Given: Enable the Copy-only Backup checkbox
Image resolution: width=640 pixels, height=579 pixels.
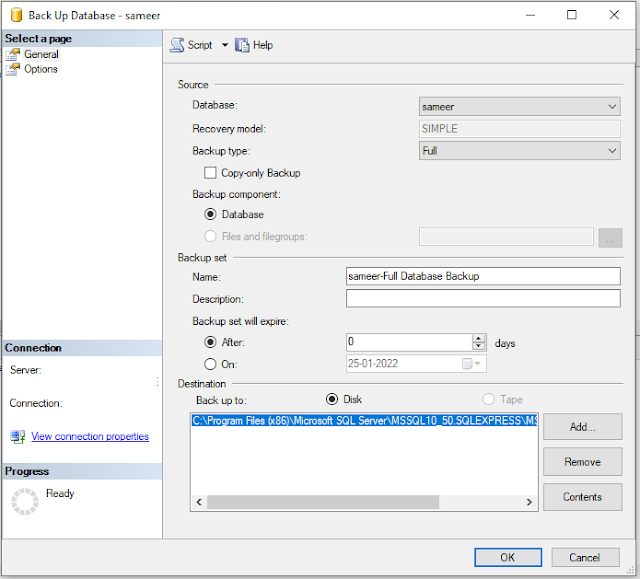Looking at the screenshot, I should pos(210,173).
